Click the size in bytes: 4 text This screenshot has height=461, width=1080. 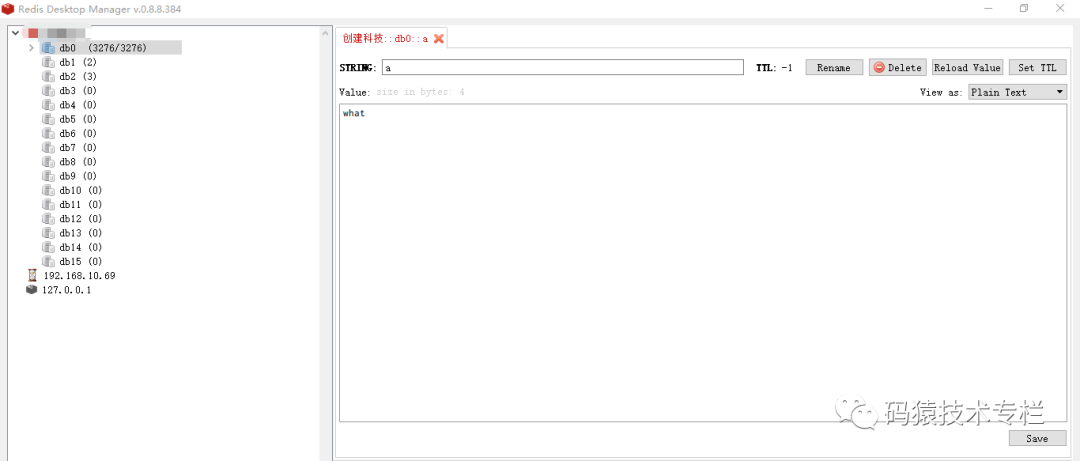pyautogui.click(x=420, y=92)
